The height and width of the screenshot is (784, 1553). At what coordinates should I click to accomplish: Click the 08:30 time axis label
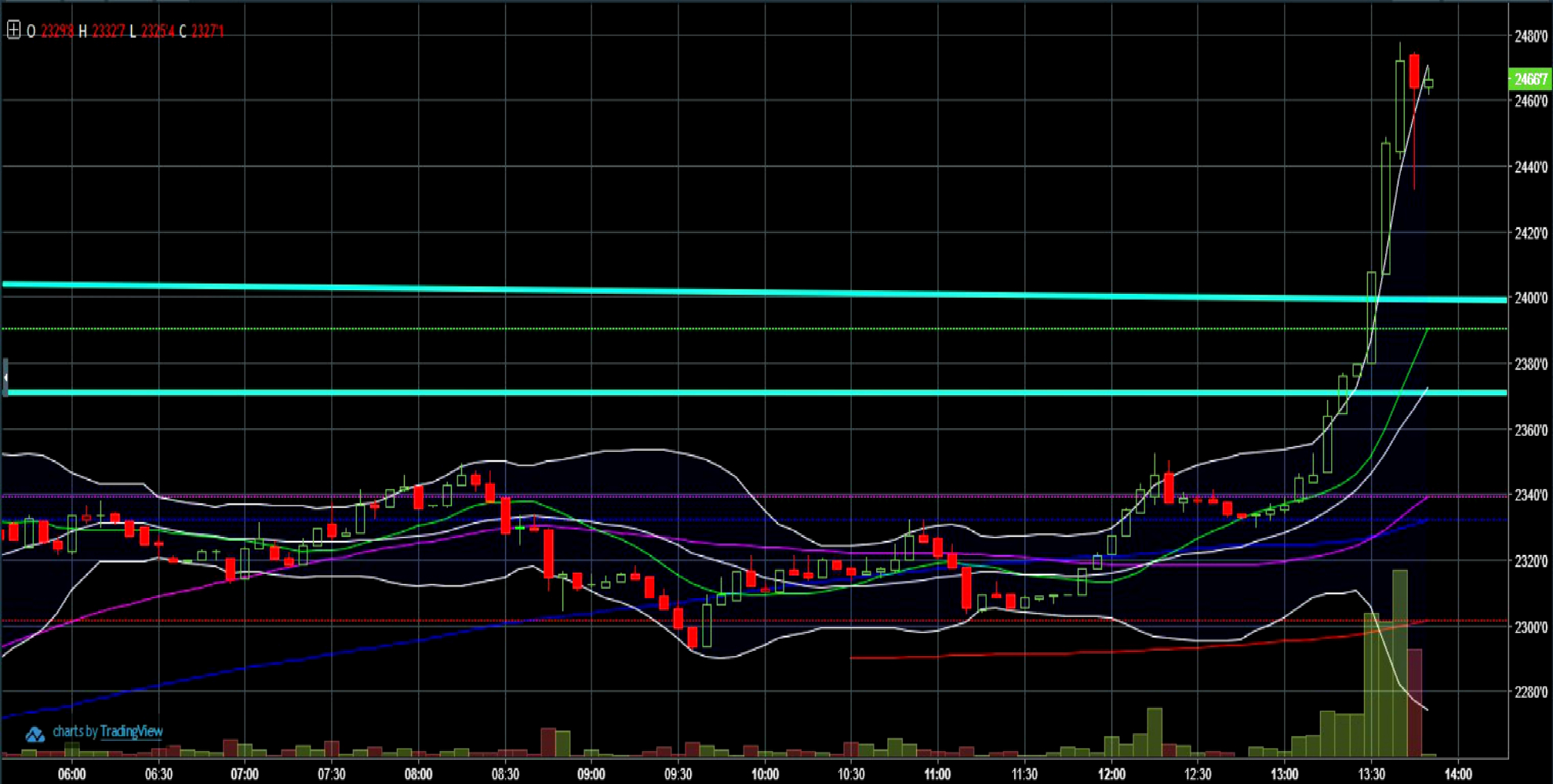(505, 775)
